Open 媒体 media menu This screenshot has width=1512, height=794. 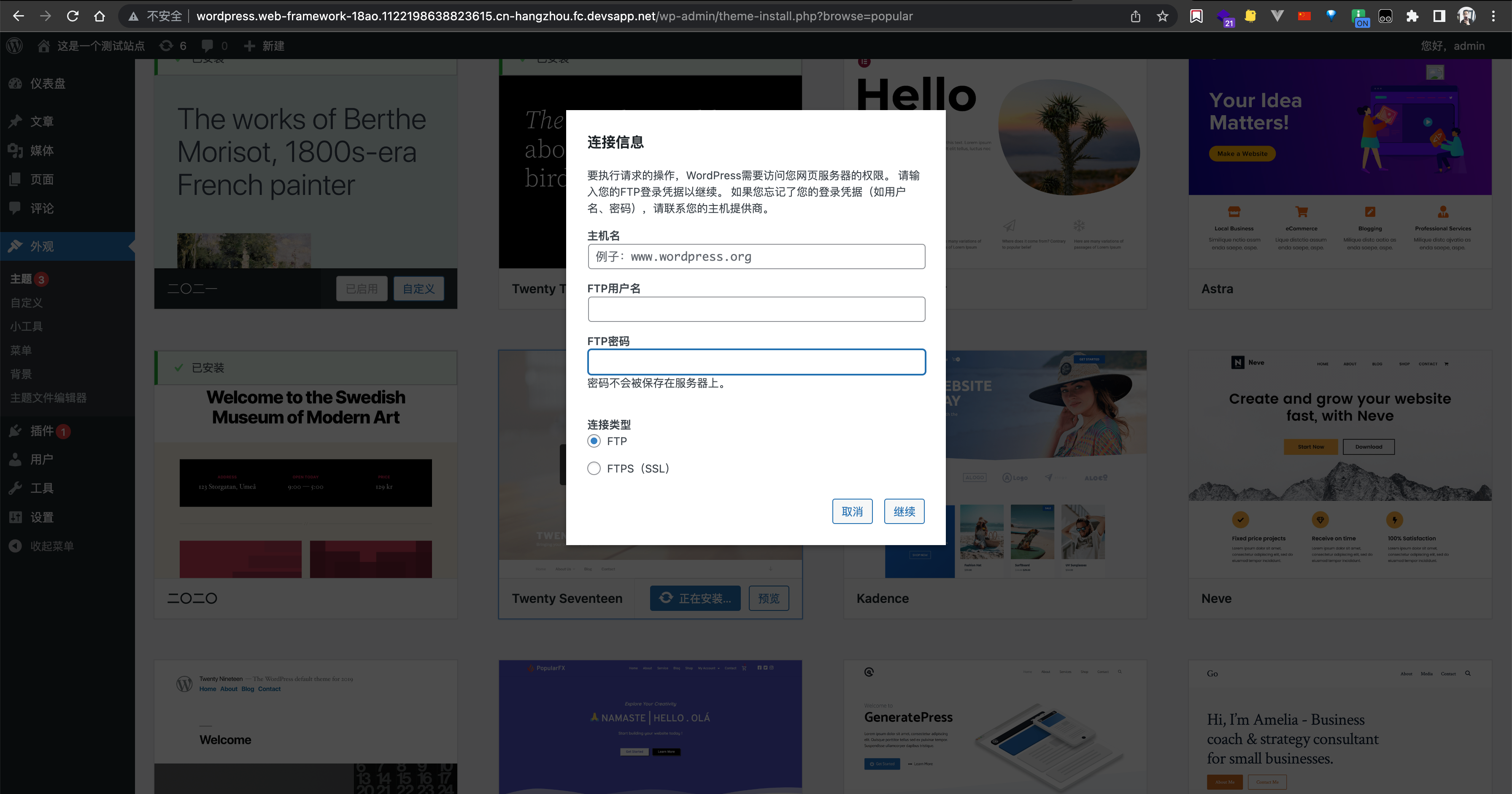[x=67, y=150]
